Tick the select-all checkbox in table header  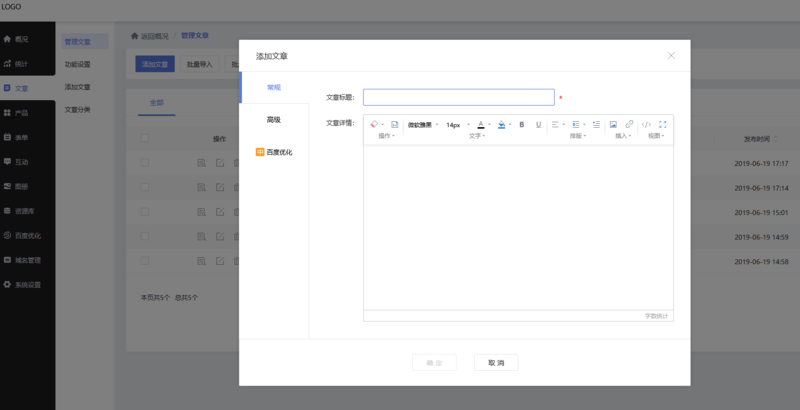click(145, 139)
